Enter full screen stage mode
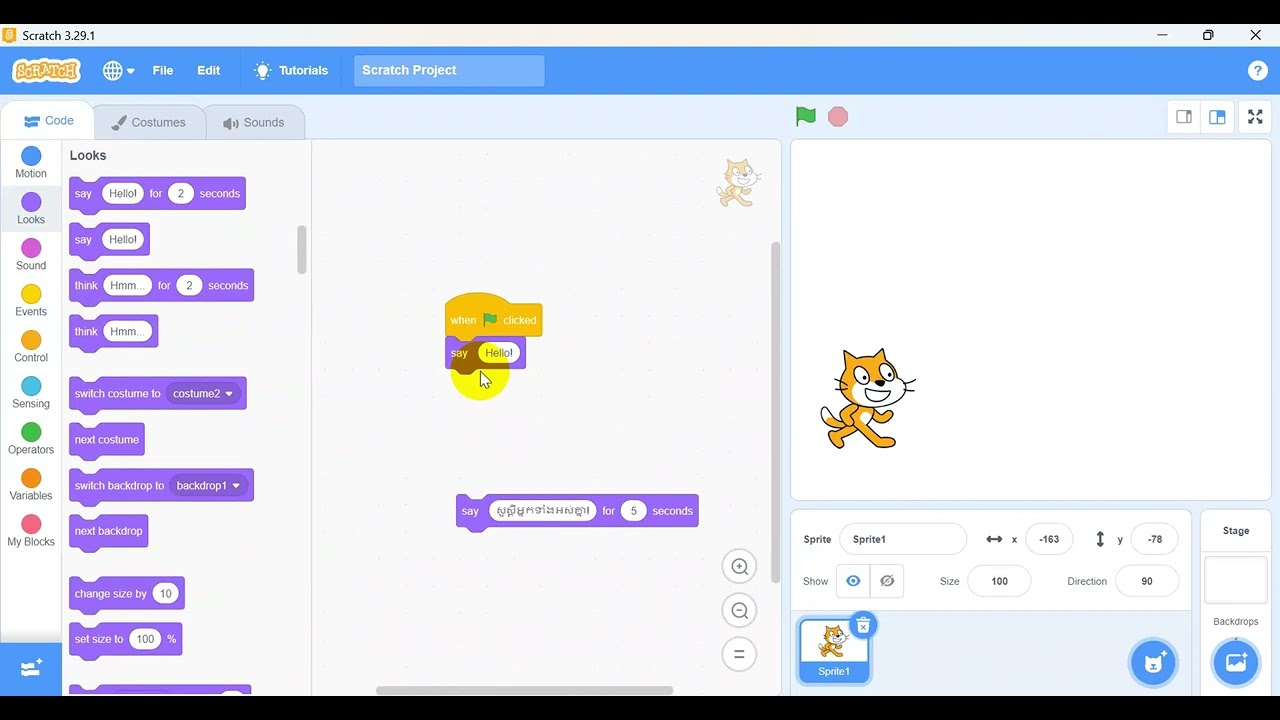This screenshot has width=1280, height=720. click(x=1255, y=117)
